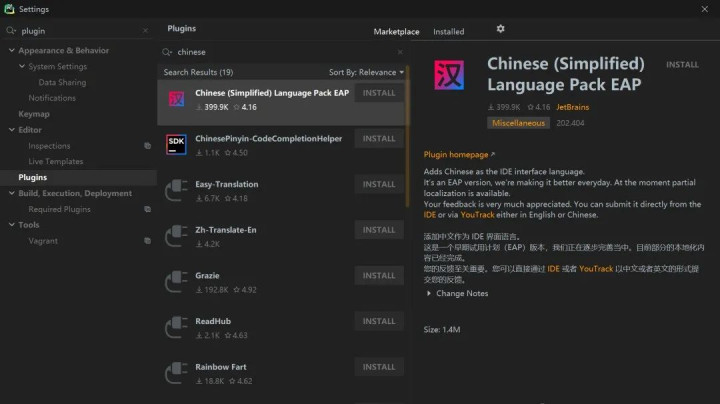Image resolution: width=720 pixels, height=404 pixels.
Task: Expand the Change Notes section
Action: click(x=431, y=294)
